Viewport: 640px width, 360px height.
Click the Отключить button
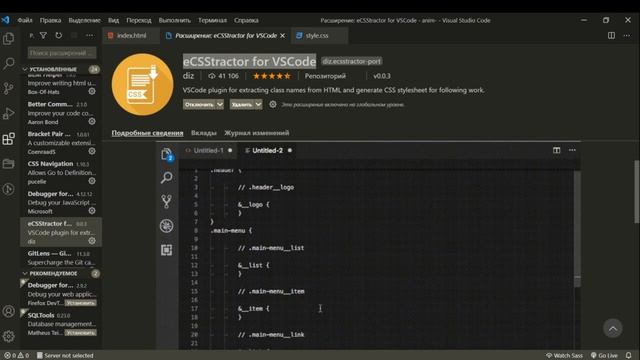[199, 105]
